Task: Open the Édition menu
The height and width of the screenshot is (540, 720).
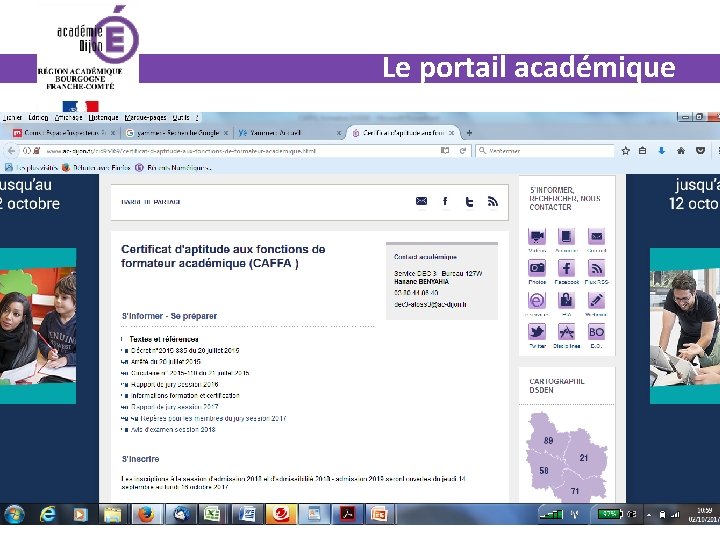Action: (x=38, y=118)
